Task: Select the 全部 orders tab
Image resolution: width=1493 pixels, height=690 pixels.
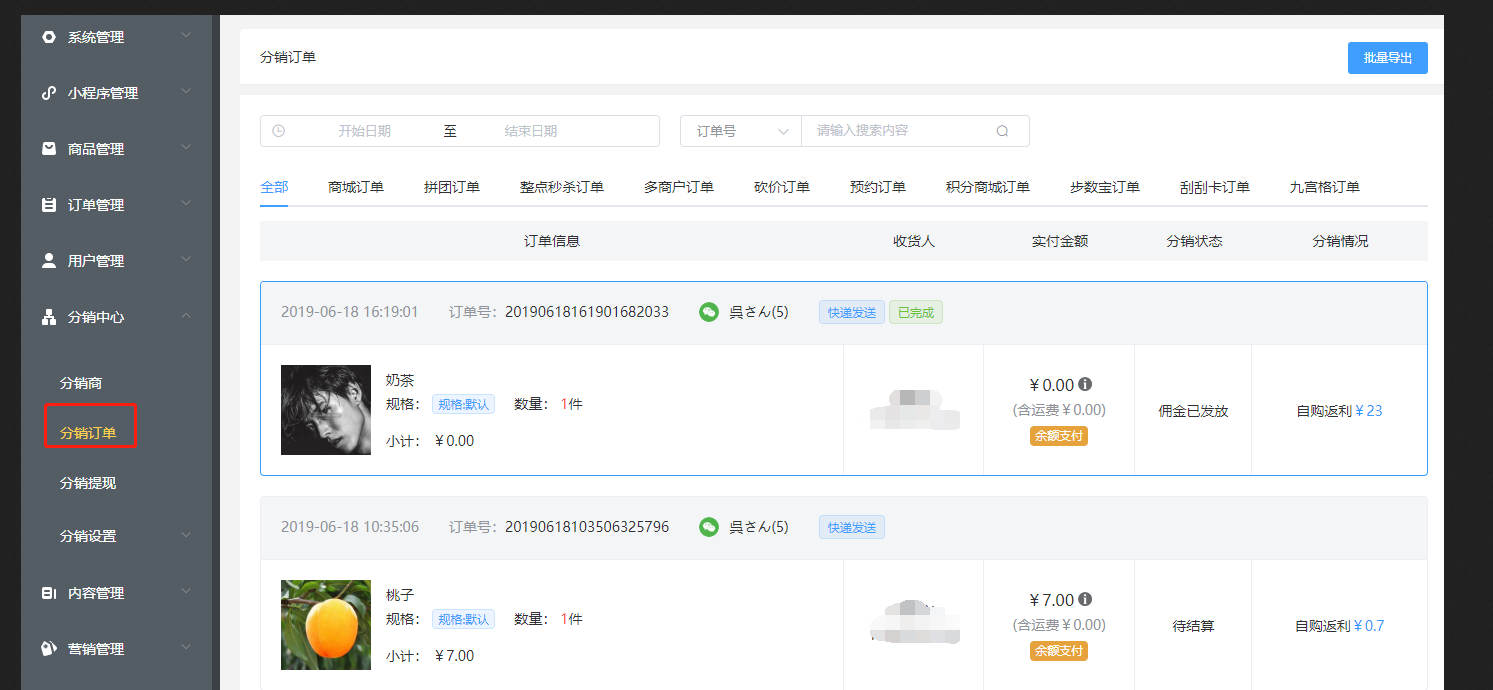Action: 274,187
